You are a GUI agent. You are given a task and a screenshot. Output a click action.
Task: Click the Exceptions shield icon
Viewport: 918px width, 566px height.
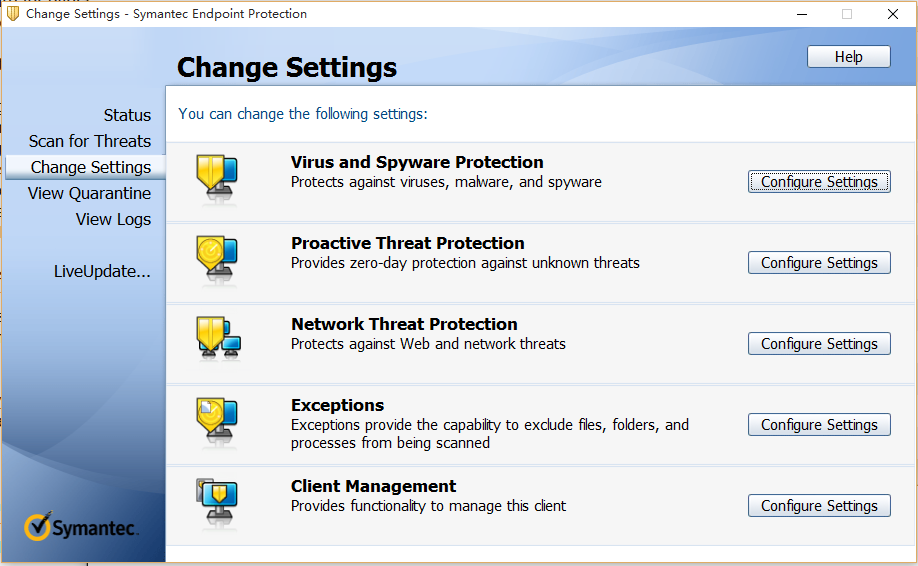click(x=217, y=419)
